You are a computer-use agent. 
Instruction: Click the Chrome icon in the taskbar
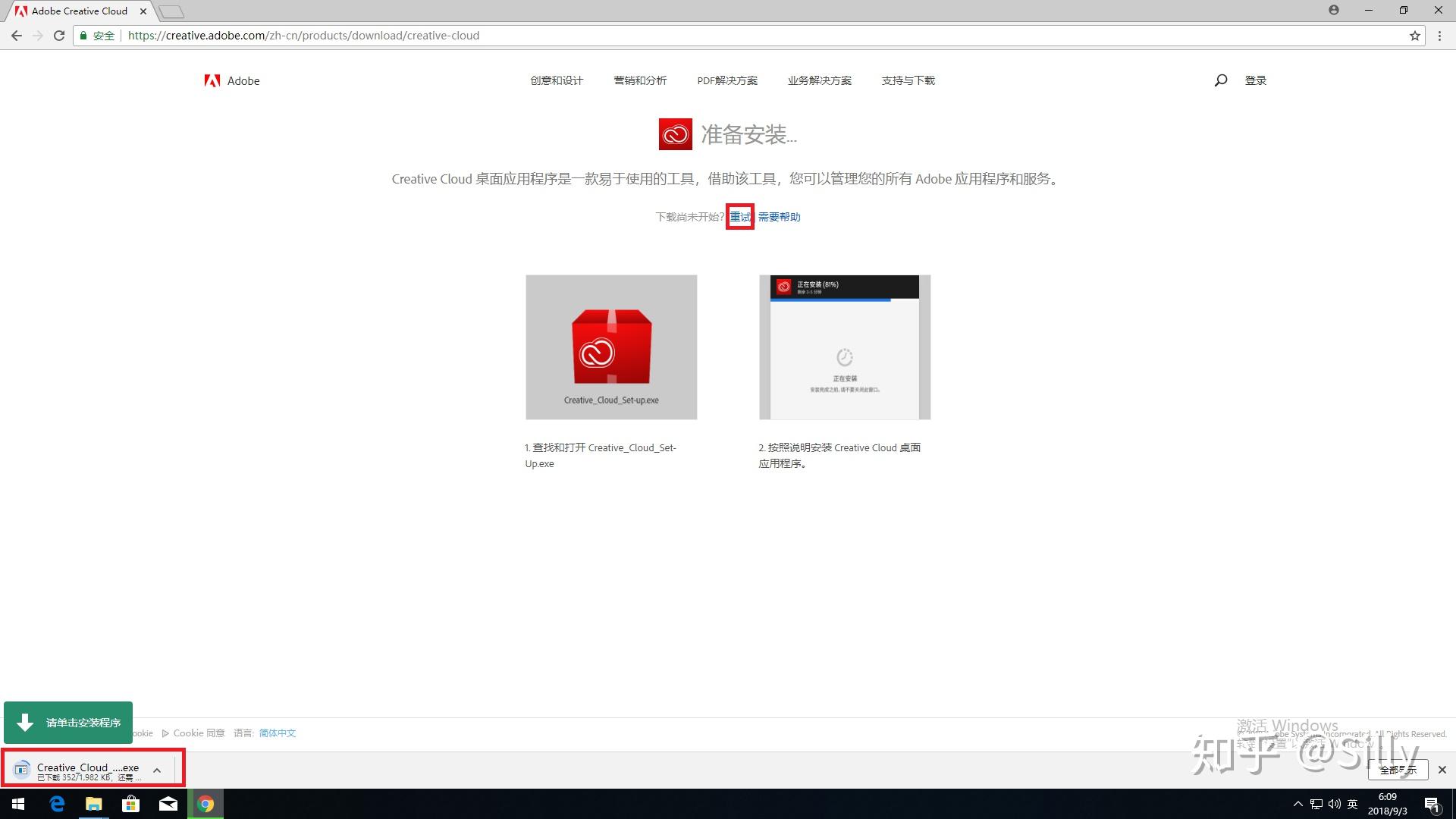click(x=206, y=804)
